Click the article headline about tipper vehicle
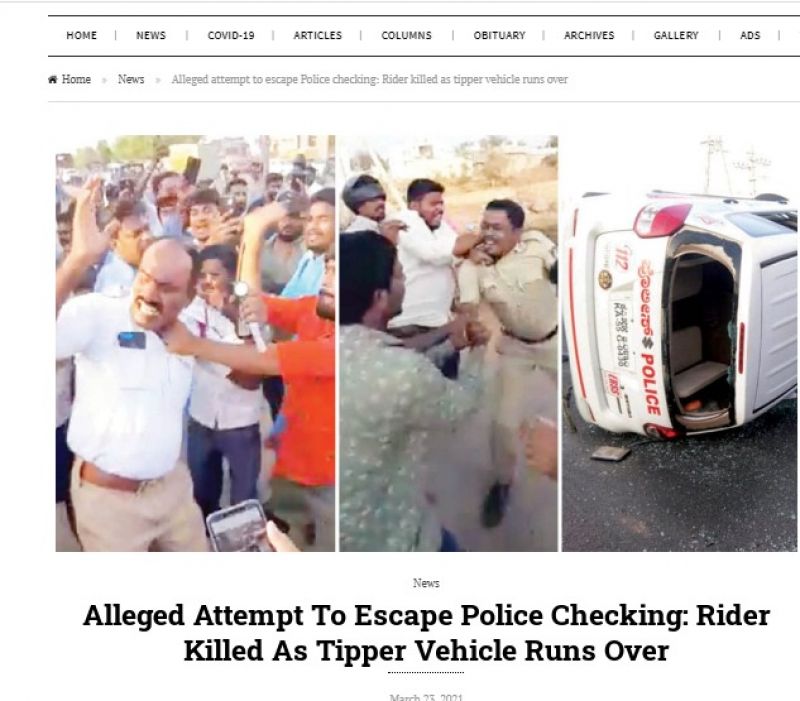The width and height of the screenshot is (800, 701). point(426,633)
